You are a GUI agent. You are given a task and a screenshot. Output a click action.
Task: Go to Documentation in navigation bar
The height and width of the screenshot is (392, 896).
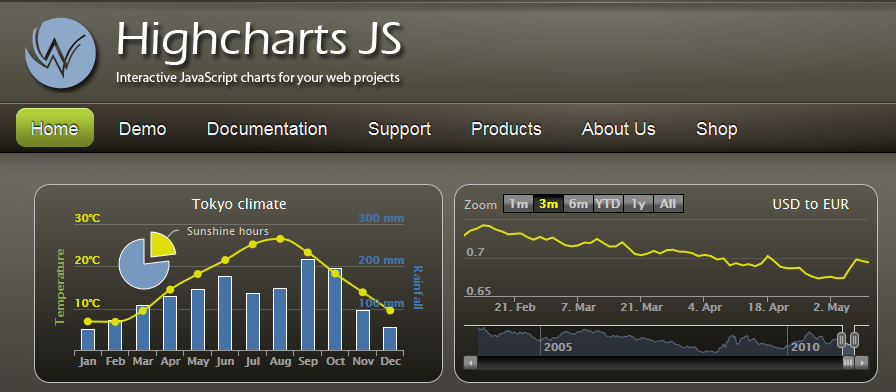tap(267, 129)
